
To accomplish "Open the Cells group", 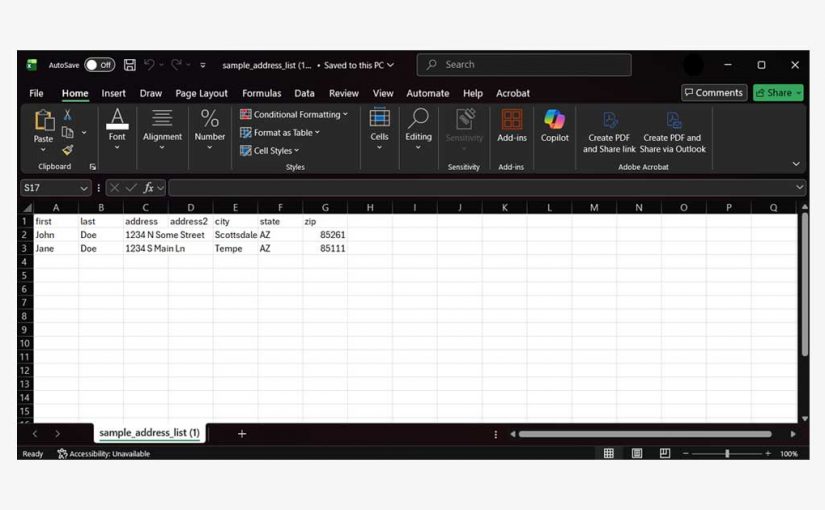I will [x=379, y=129].
